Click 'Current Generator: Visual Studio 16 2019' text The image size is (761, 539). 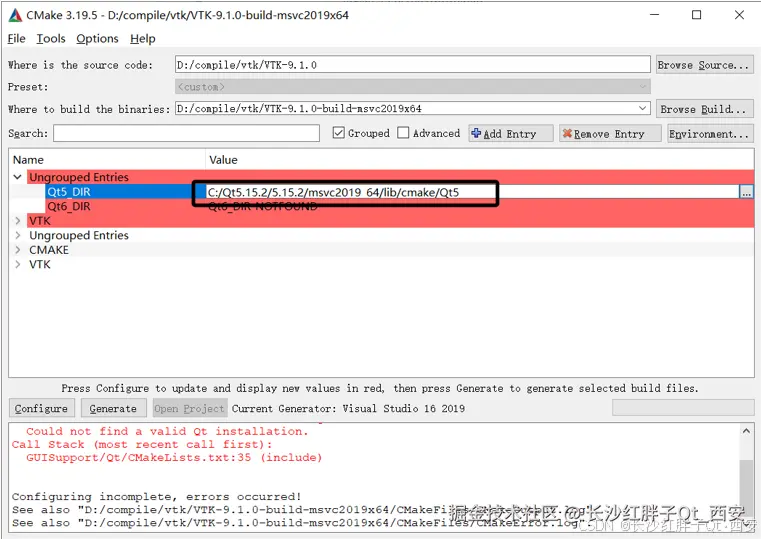348,408
